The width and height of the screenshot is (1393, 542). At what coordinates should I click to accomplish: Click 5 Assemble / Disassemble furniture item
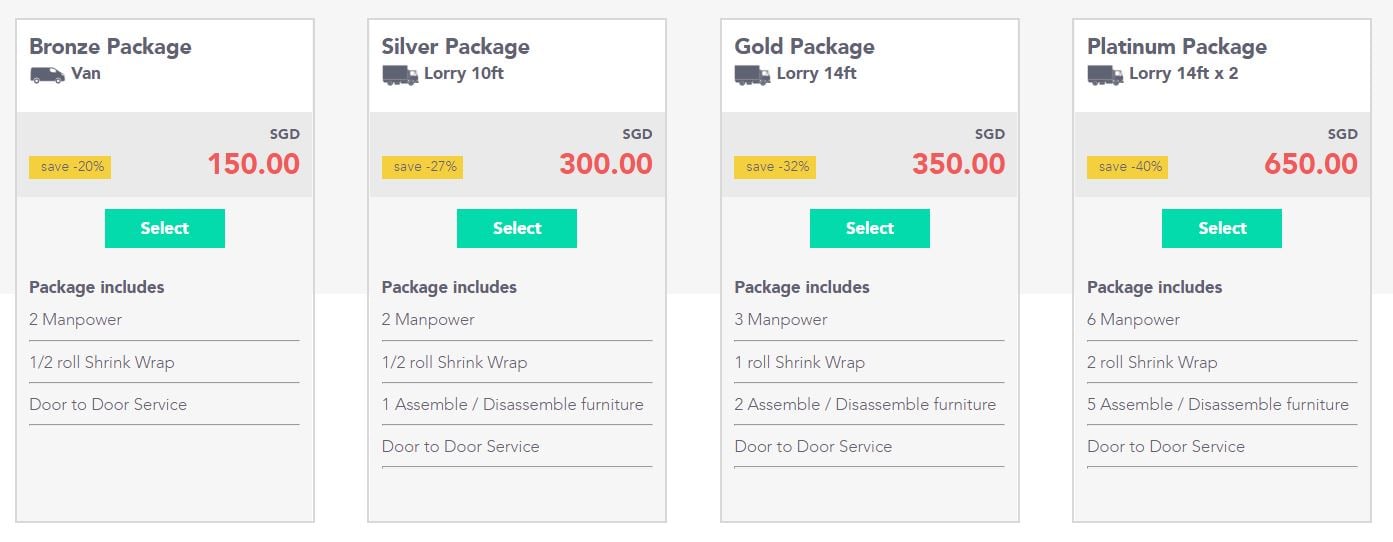[x=1218, y=405]
